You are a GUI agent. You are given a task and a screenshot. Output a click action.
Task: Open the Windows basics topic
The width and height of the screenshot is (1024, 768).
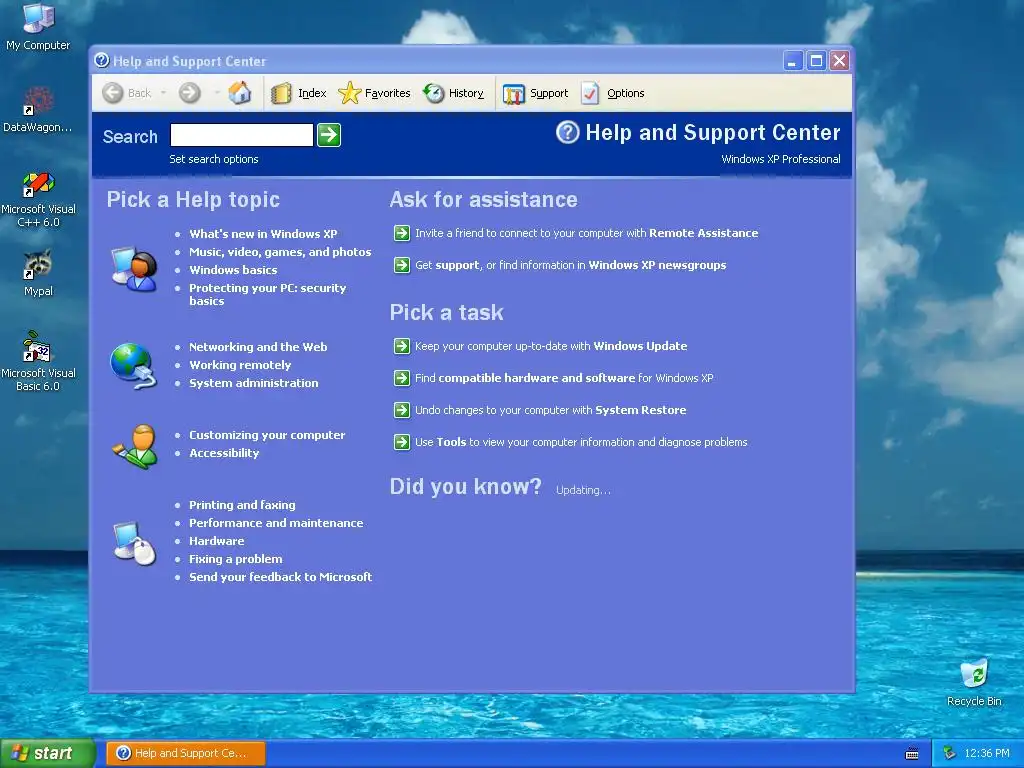233,270
